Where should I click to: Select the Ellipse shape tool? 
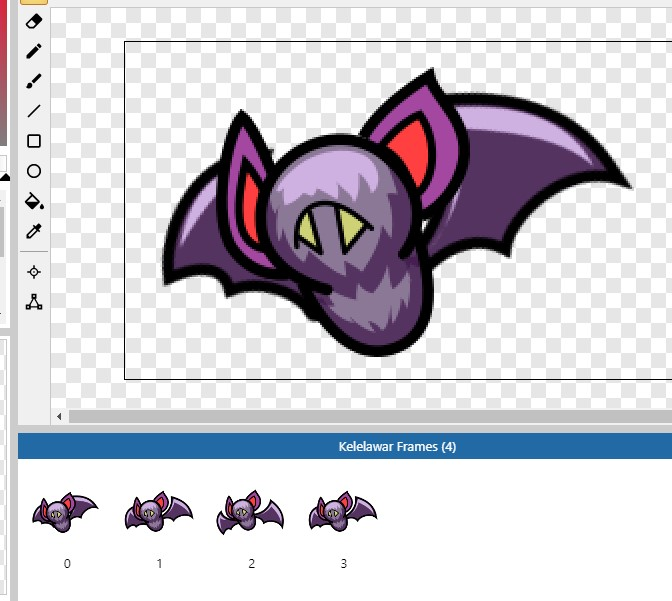click(x=34, y=171)
